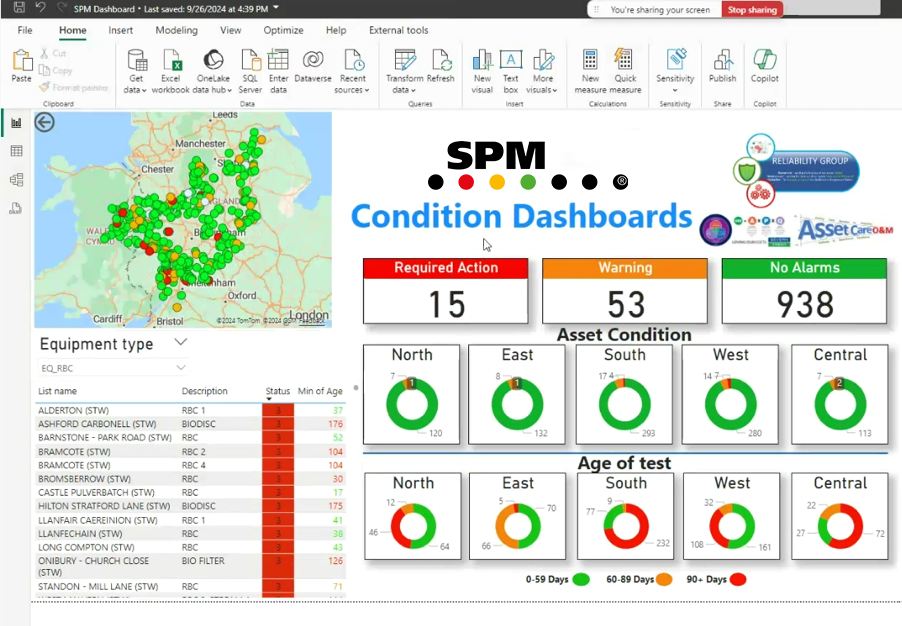Switch to Table view in the left sidebar

click(x=16, y=150)
